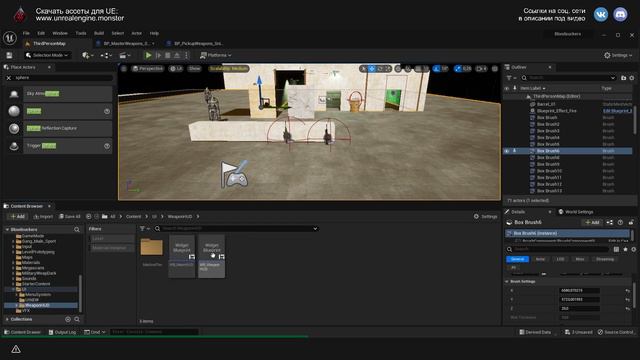640x360 pixels.
Task: Maximize or restore the viewport layout
Action: pyautogui.click(x=495, y=69)
